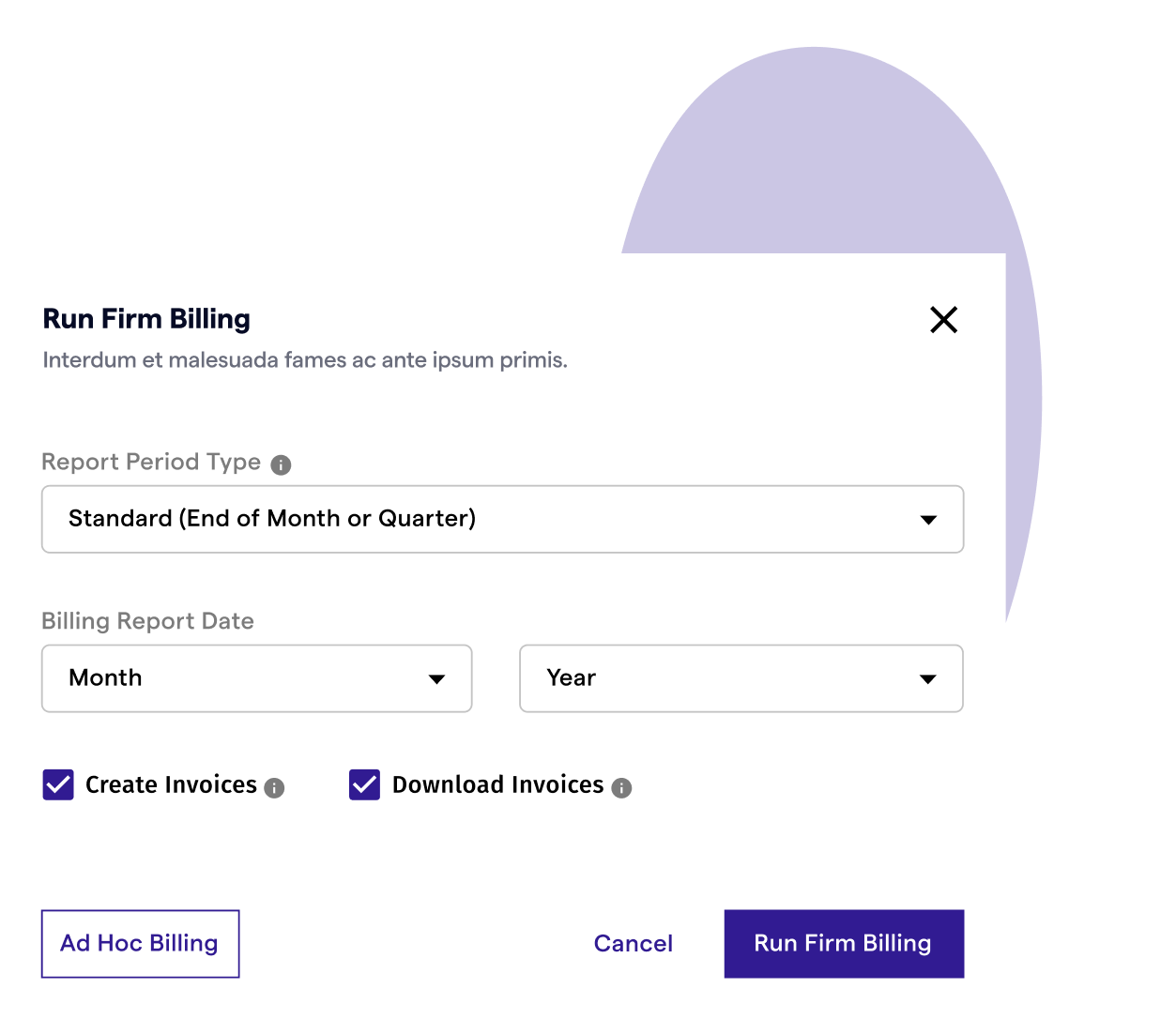Viewport: 1176px width, 1019px height.
Task: Select the Create Invoices label text
Action: tap(171, 784)
